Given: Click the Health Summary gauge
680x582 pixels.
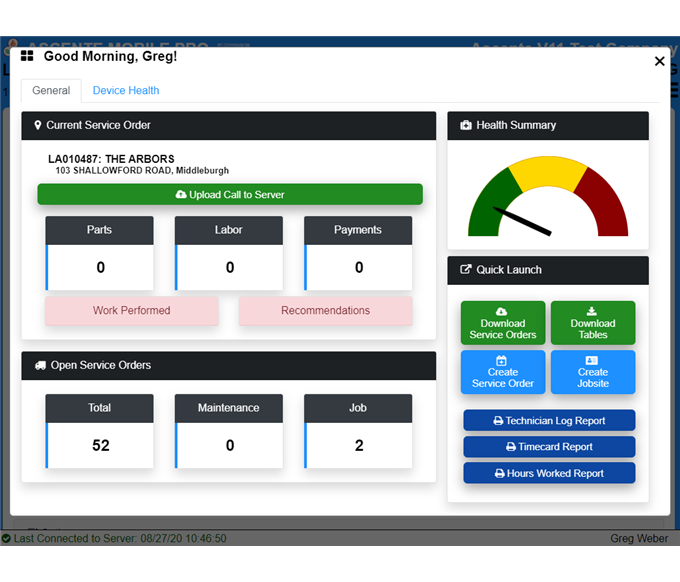Looking at the screenshot, I should (548, 198).
